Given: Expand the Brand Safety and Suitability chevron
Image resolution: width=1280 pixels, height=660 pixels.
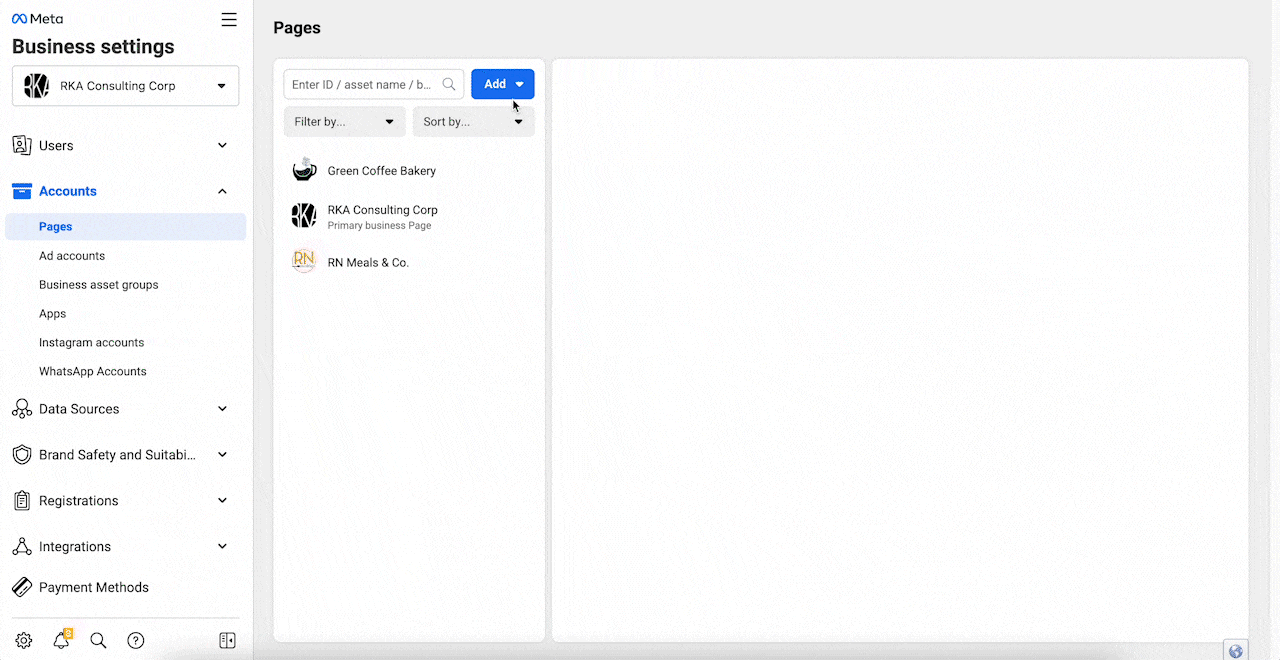Looking at the screenshot, I should tap(222, 455).
